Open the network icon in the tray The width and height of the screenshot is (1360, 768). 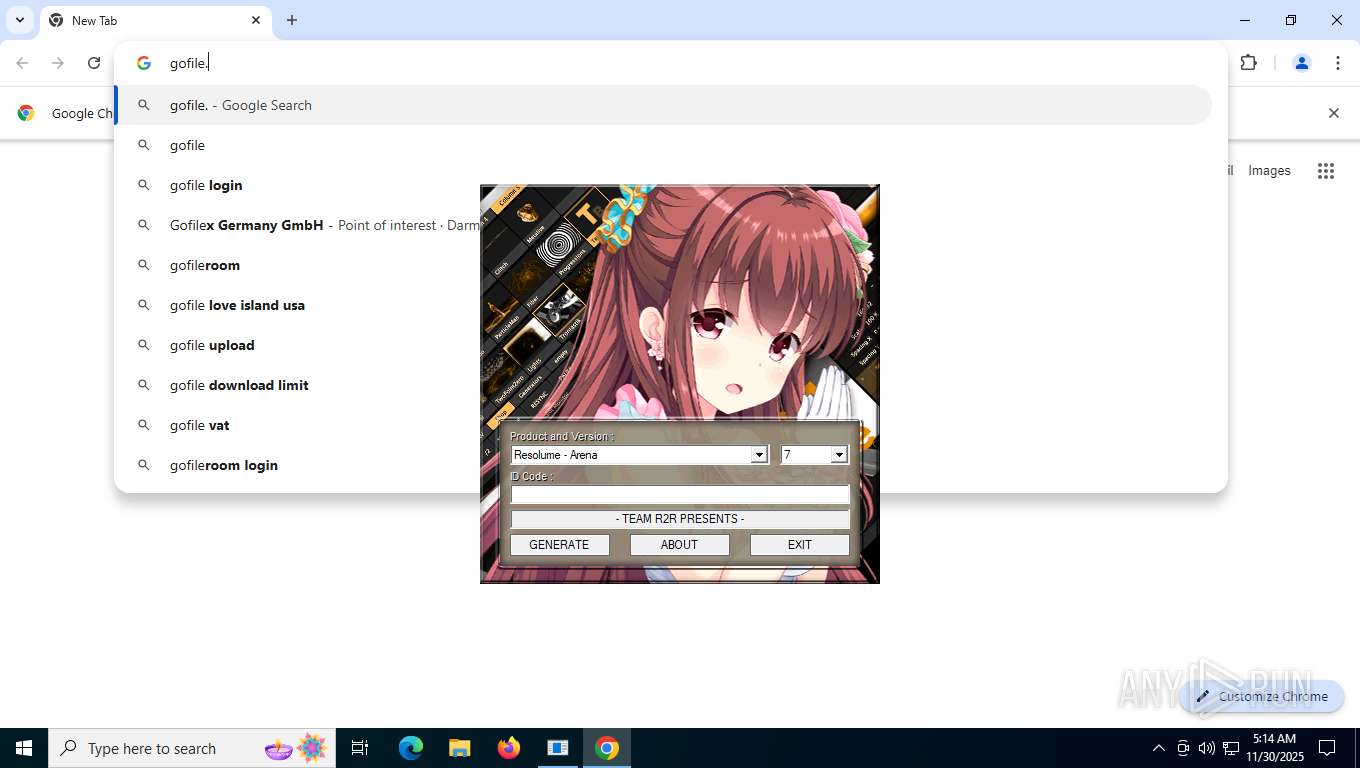point(1231,748)
